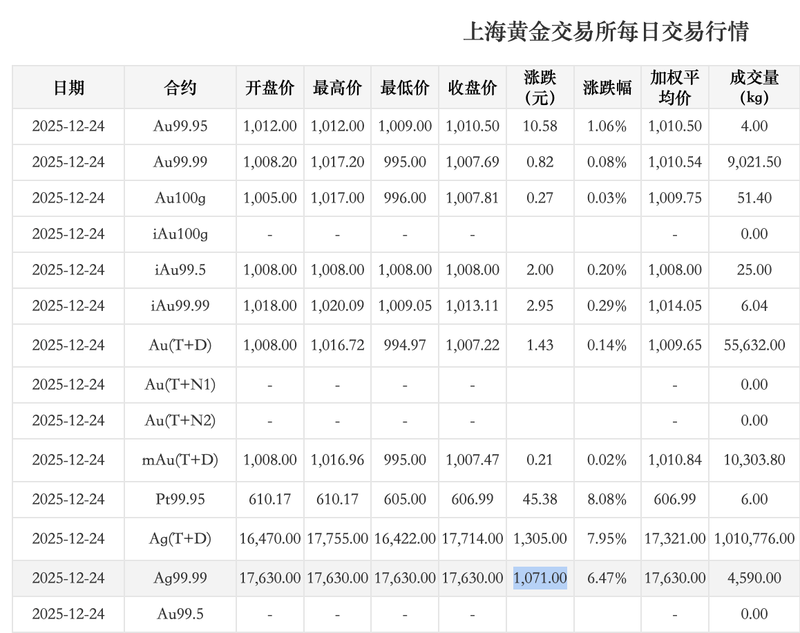Click the 开盘价 column header
800x633 pixels.
268,87
